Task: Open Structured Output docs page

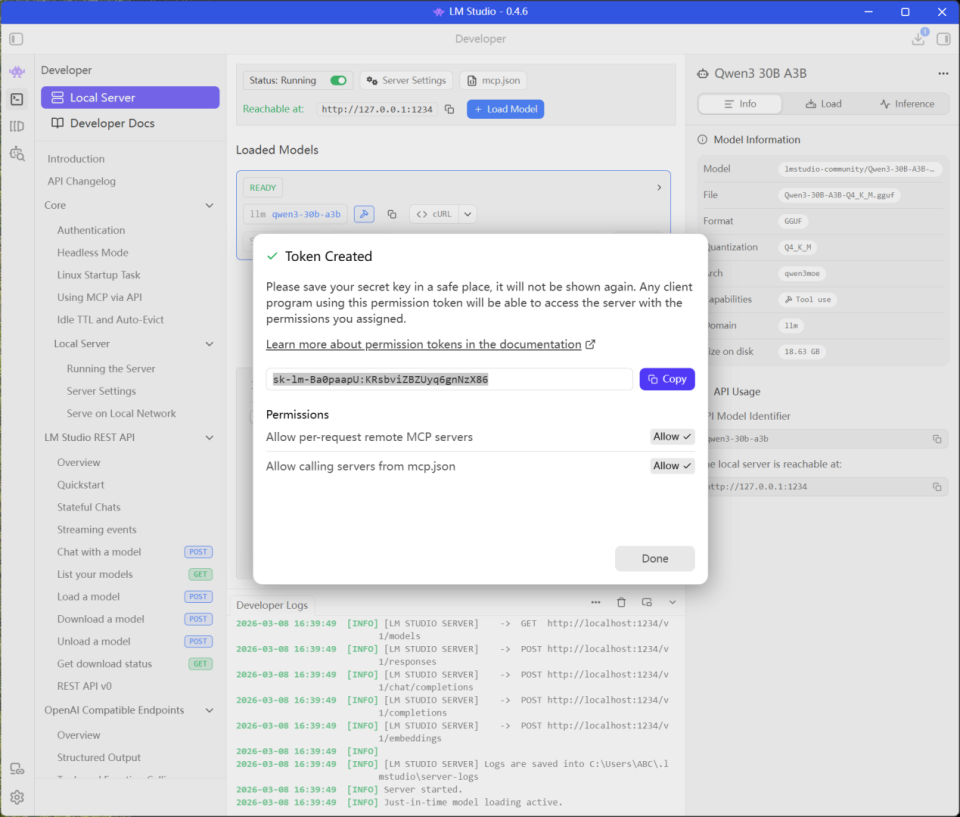Action: coord(99,758)
